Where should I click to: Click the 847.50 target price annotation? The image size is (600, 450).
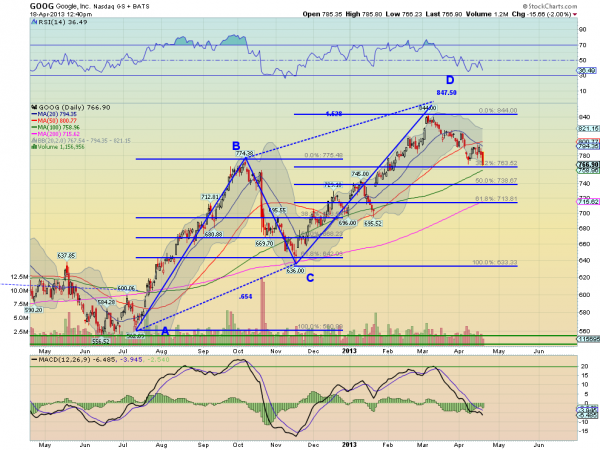447,93
